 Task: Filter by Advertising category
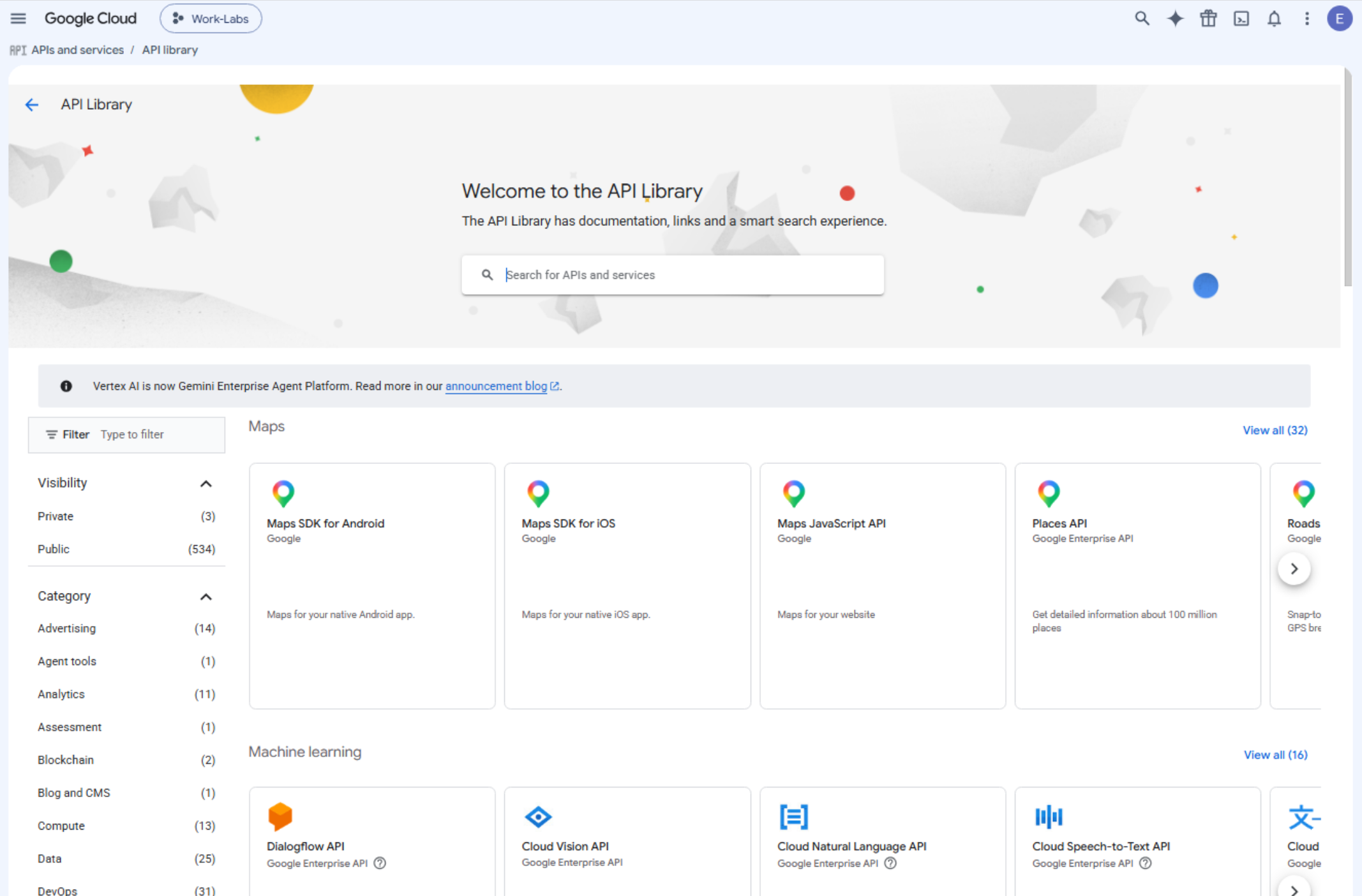(x=126, y=629)
